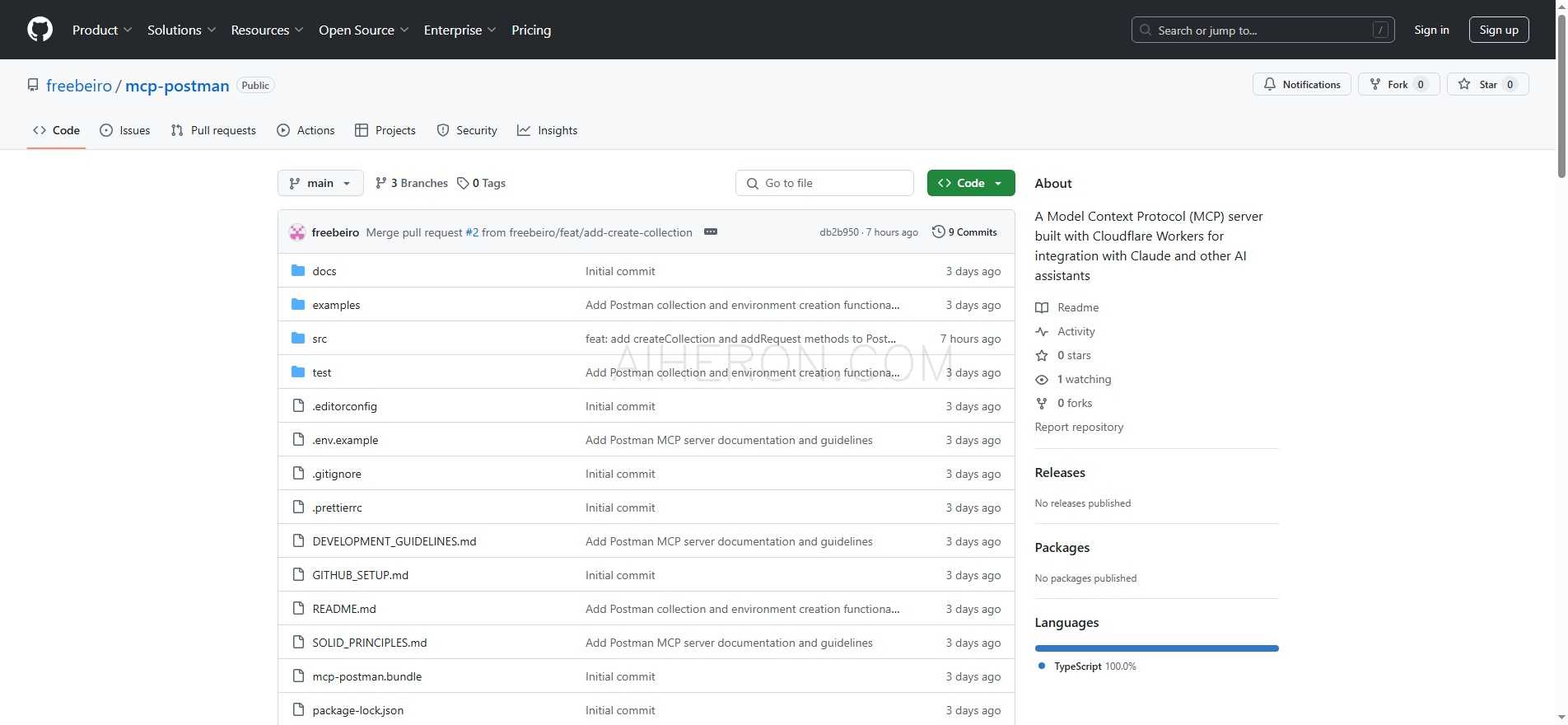Image resolution: width=1568 pixels, height=725 pixels.
Task: Open the Product dropdown menu
Action: [102, 30]
